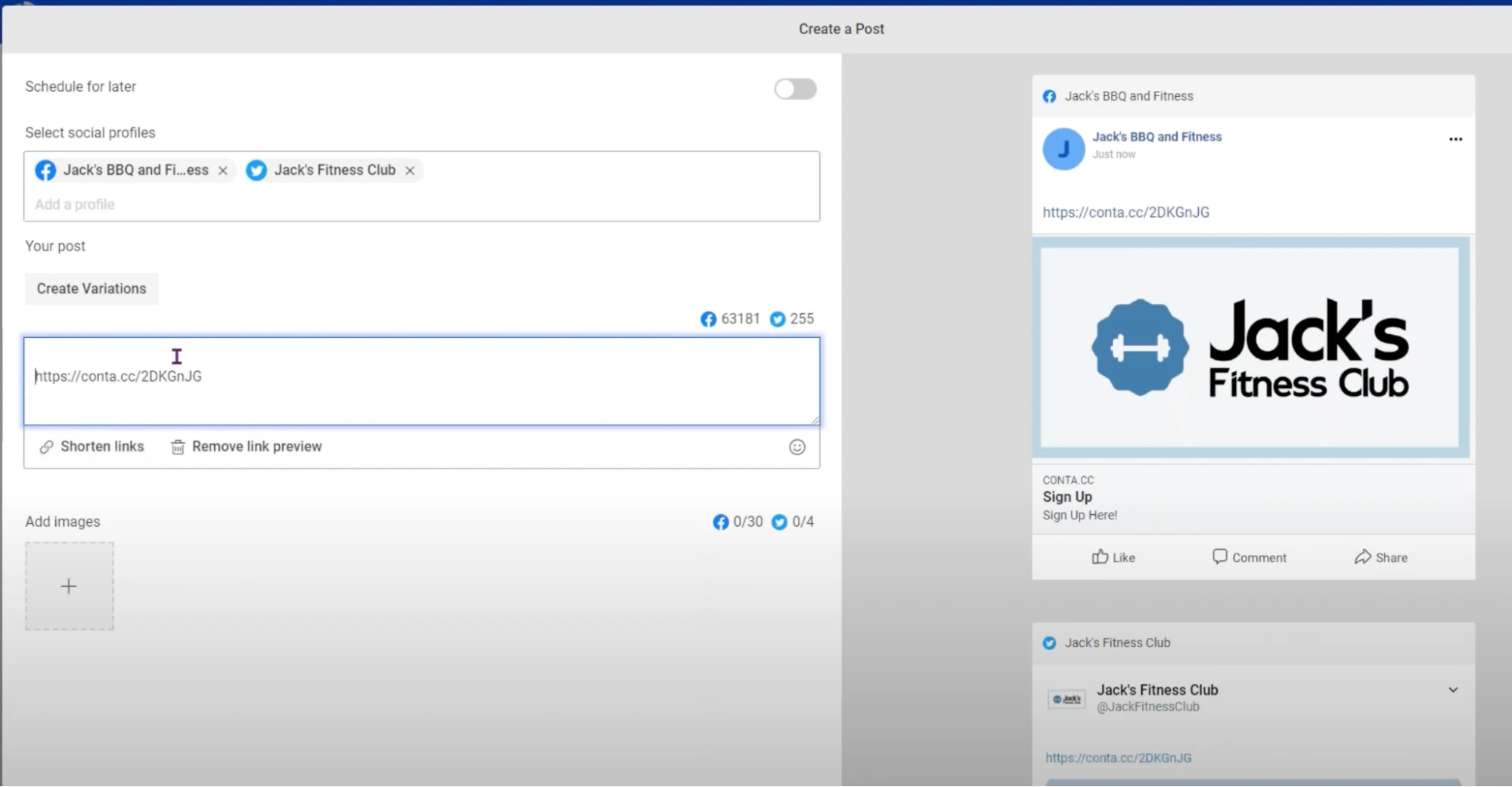Click Remove link preview trash icon
Image resolution: width=1512 pixels, height=787 pixels.
point(178,448)
